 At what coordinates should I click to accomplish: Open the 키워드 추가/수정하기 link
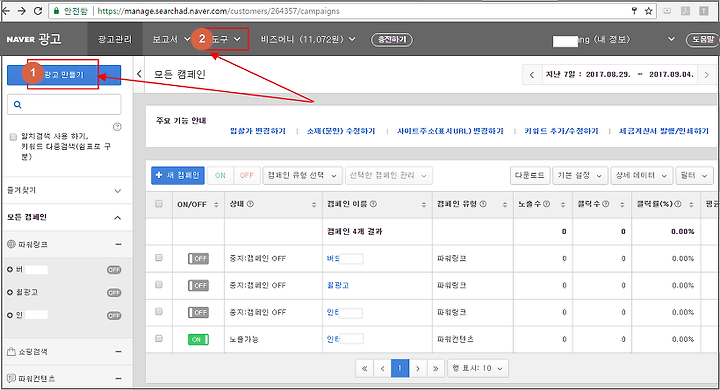[561, 131]
